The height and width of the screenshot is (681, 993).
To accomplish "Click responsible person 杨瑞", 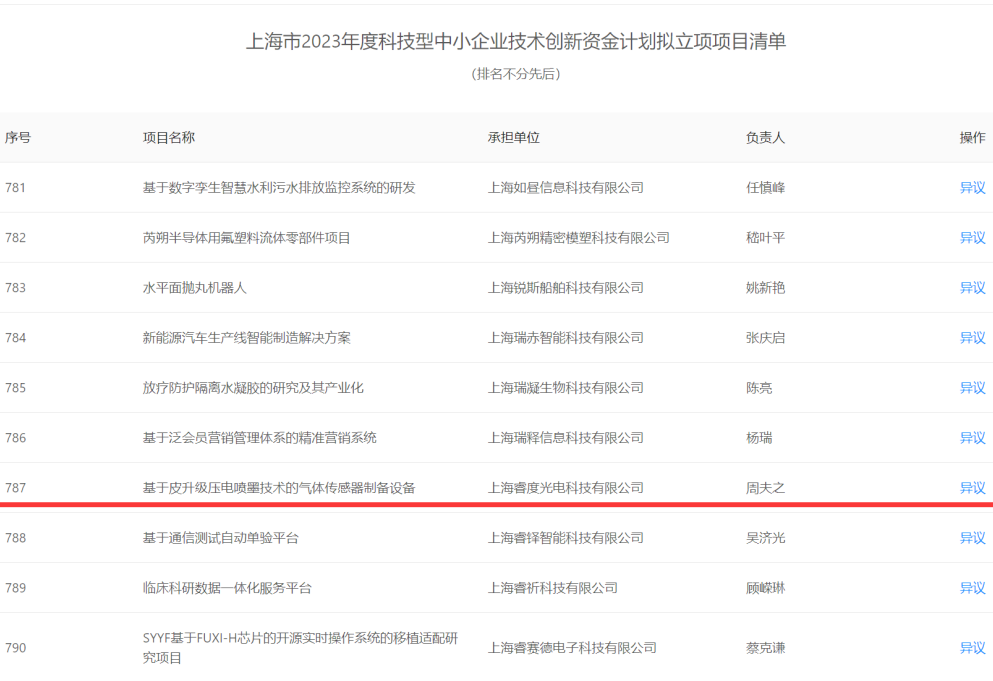I will click(x=759, y=438).
